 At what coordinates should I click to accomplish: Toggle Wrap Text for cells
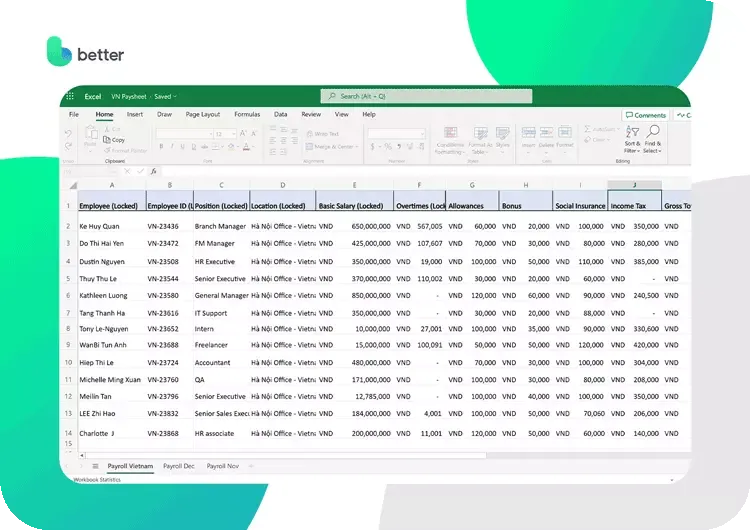tap(322, 133)
